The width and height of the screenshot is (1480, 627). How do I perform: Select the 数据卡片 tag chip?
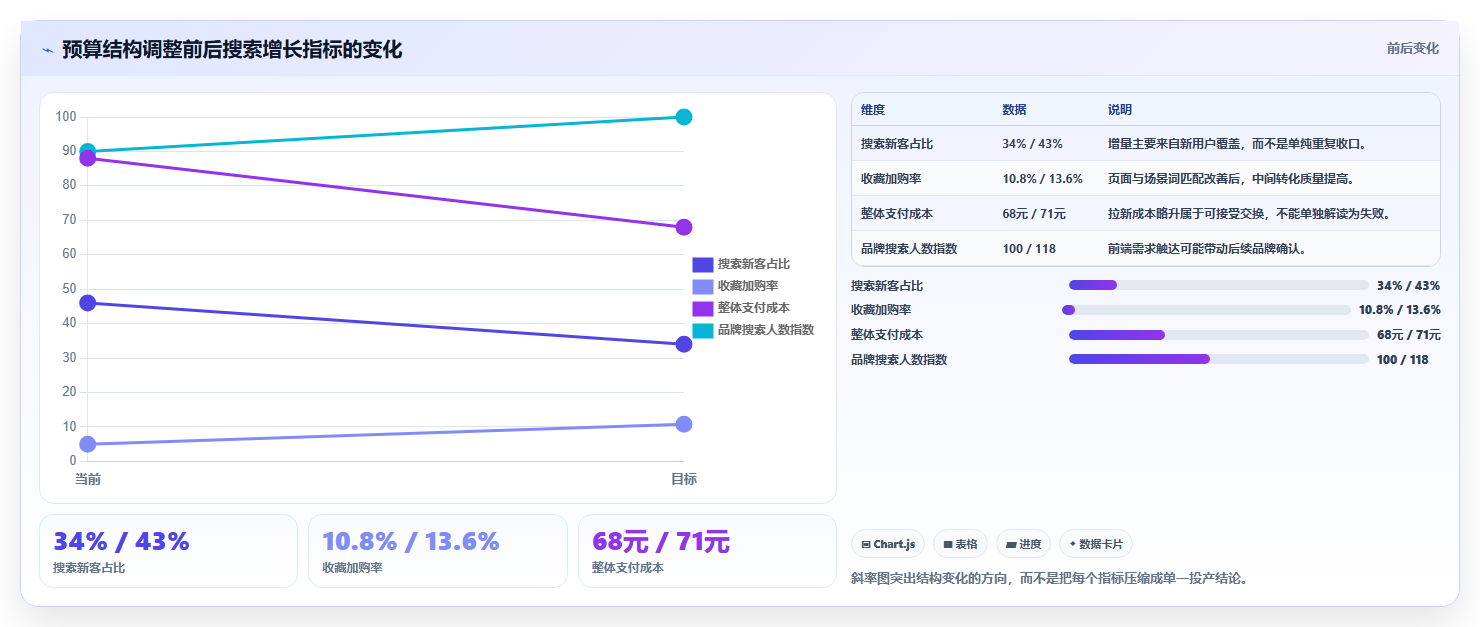tap(1095, 544)
